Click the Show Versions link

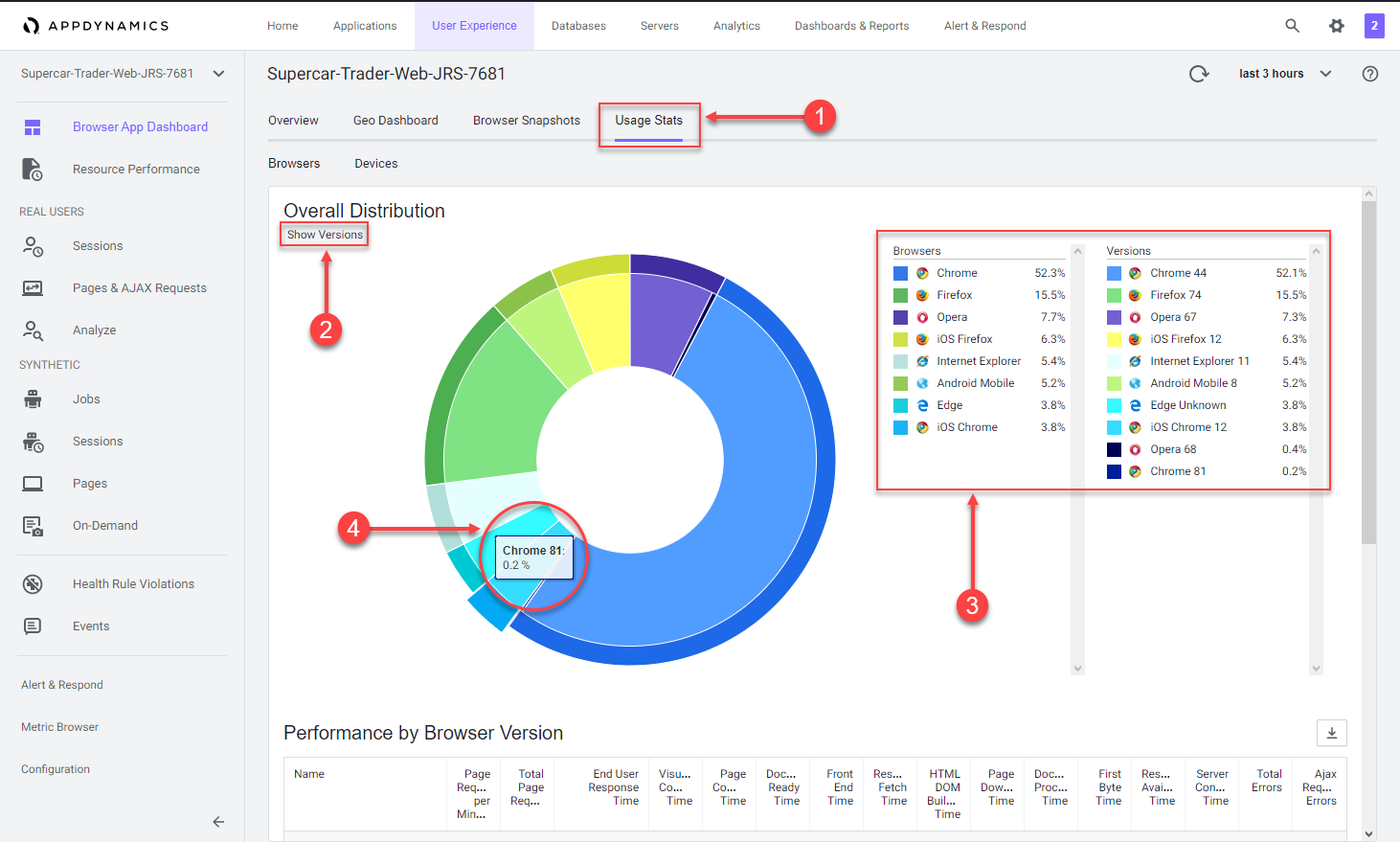[325, 235]
